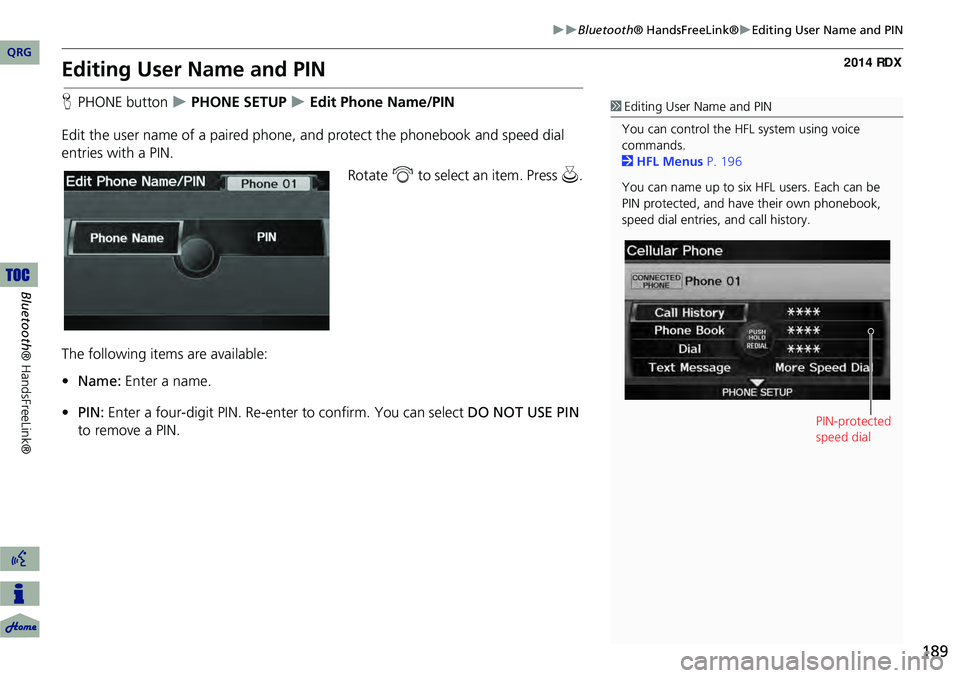Click the vertical 'Bluetooth HandsFreeLink' side label

26,373
